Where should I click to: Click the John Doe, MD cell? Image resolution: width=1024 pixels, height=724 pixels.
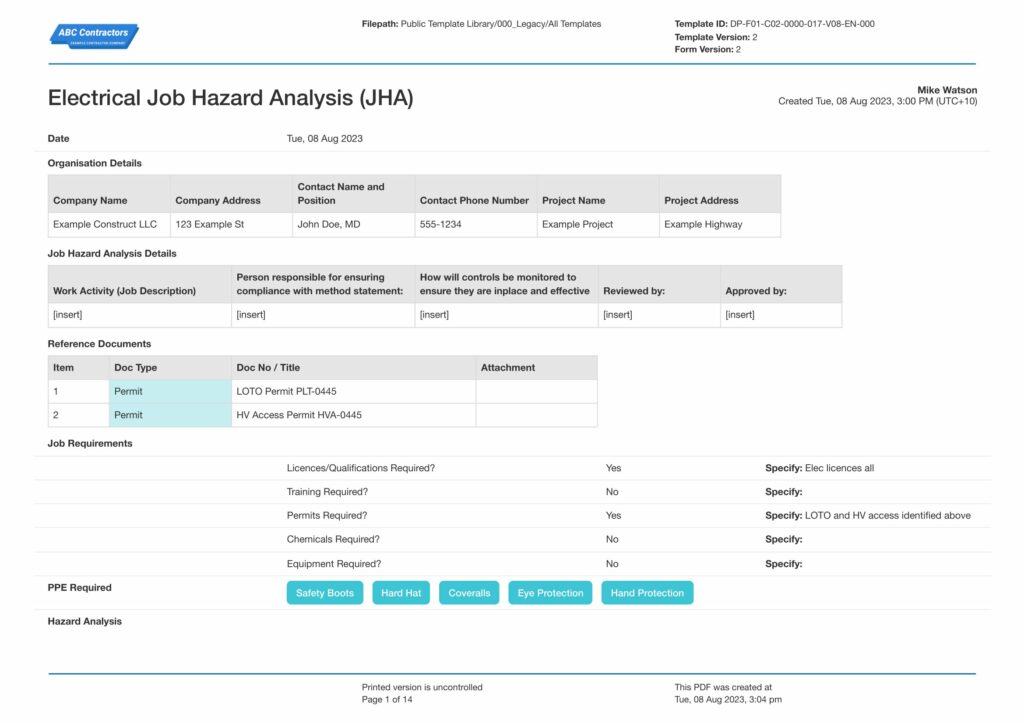[x=353, y=225]
